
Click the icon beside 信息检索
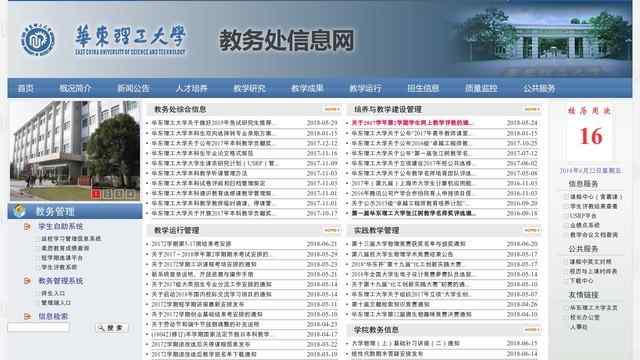point(27,316)
